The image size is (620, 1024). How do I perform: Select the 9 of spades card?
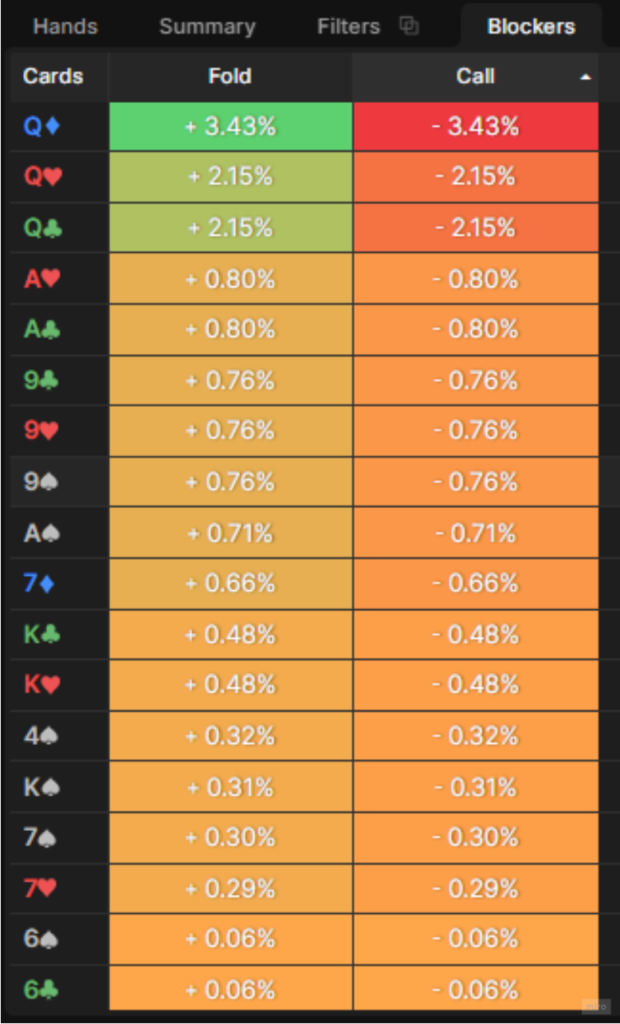[41, 482]
